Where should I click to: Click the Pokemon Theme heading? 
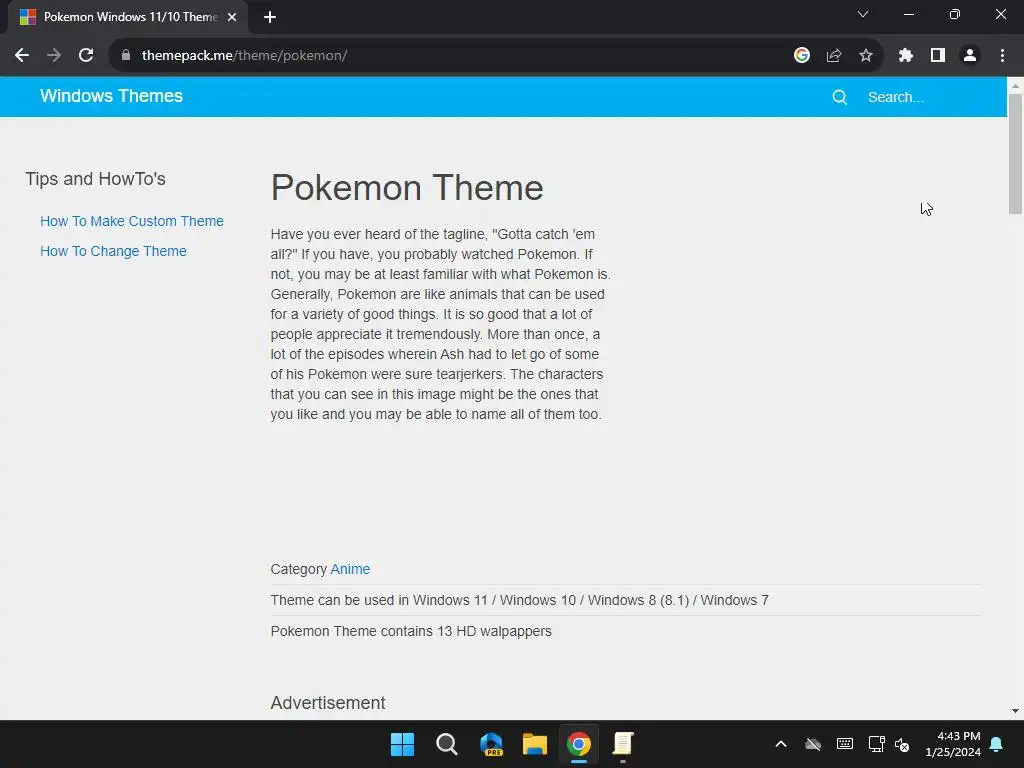coord(407,188)
